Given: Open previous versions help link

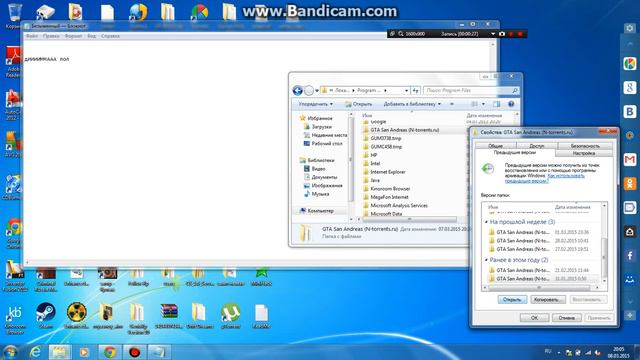Looking at the screenshot, I should (544, 178).
